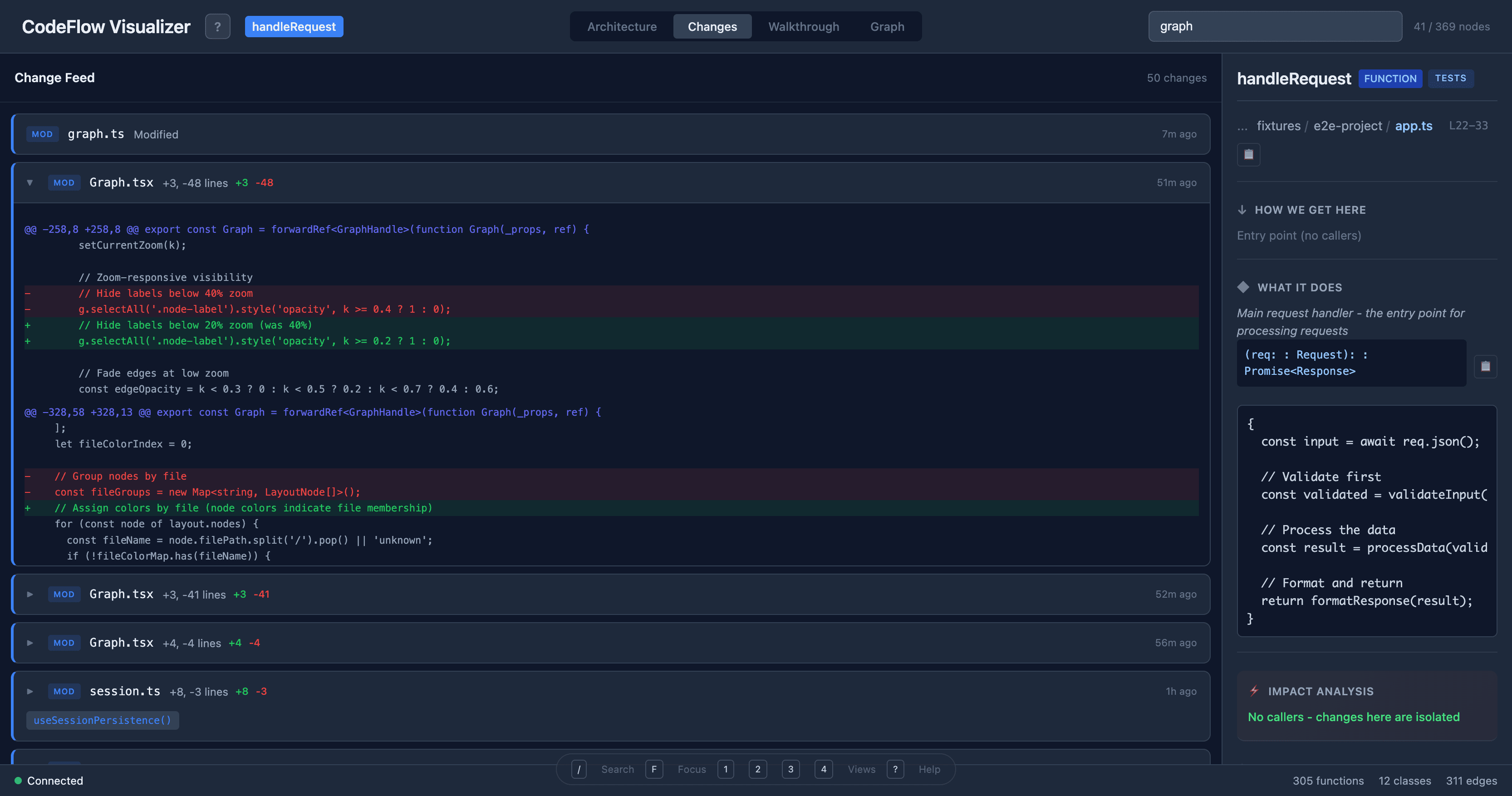Open the help icon next to CodeFlow Visualizer title
Screen dimensions: 1512x796
click(218, 26)
